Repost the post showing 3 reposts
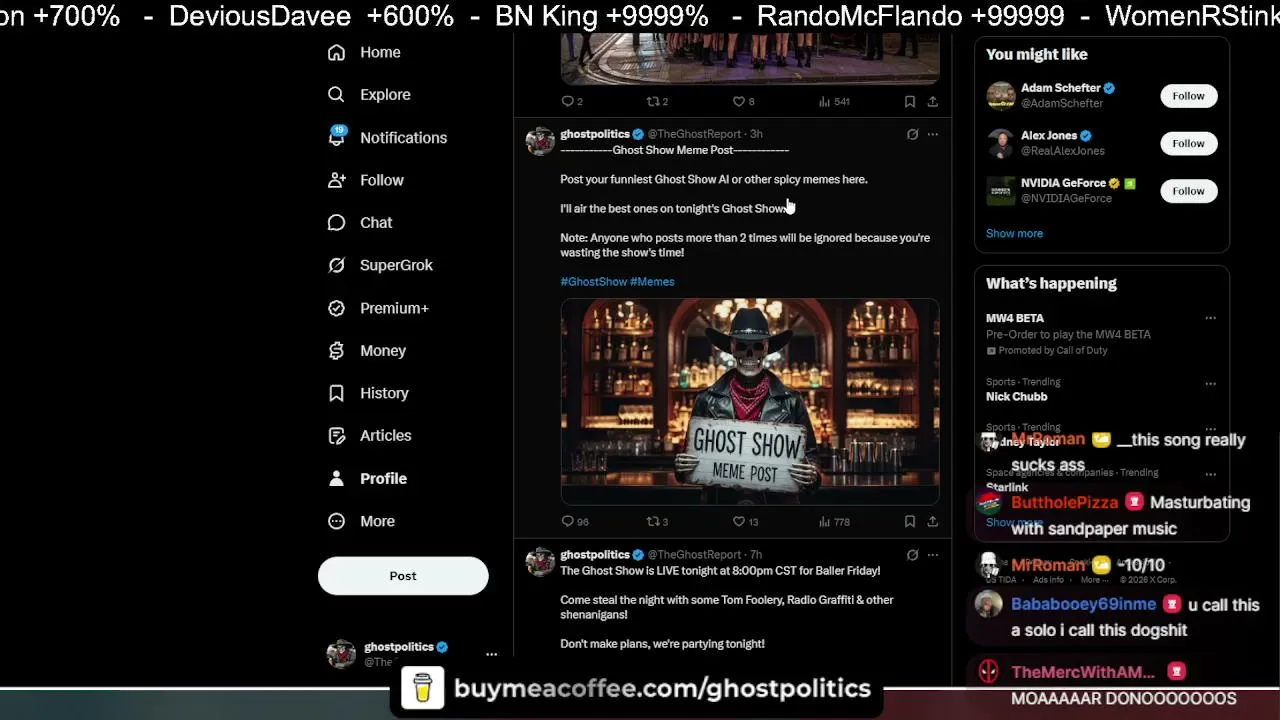This screenshot has height=720, width=1280. click(657, 521)
